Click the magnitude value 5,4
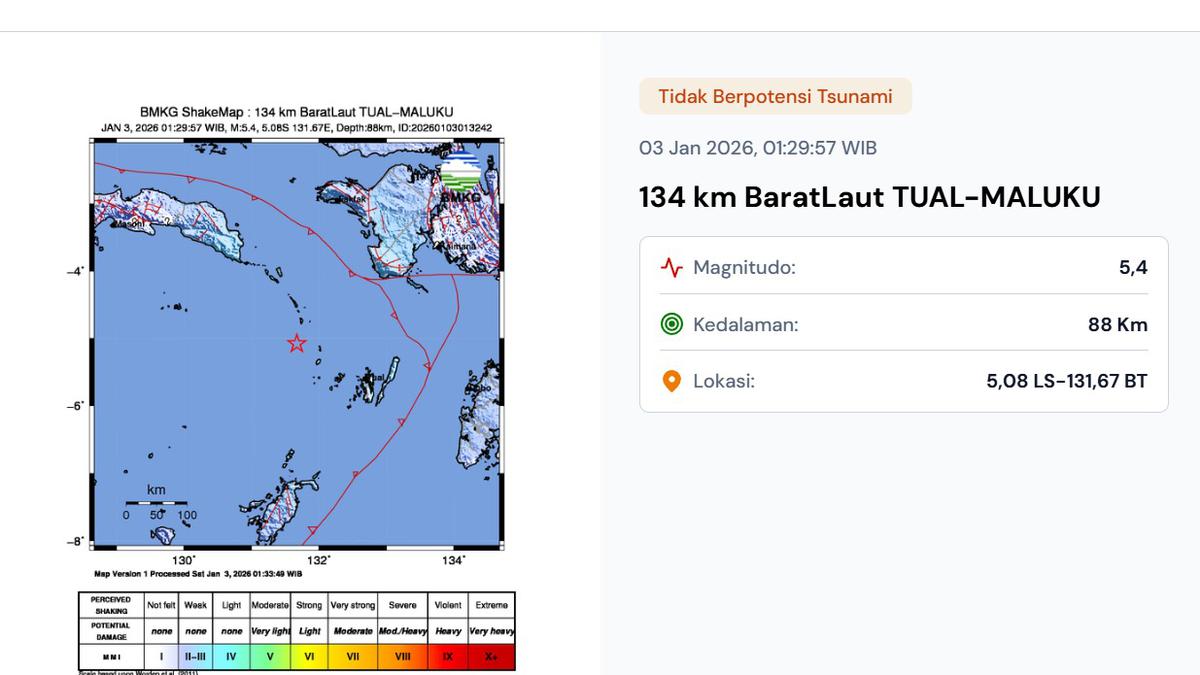The width and height of the screenshot is (1200, 675). [x=1132, y=268]
